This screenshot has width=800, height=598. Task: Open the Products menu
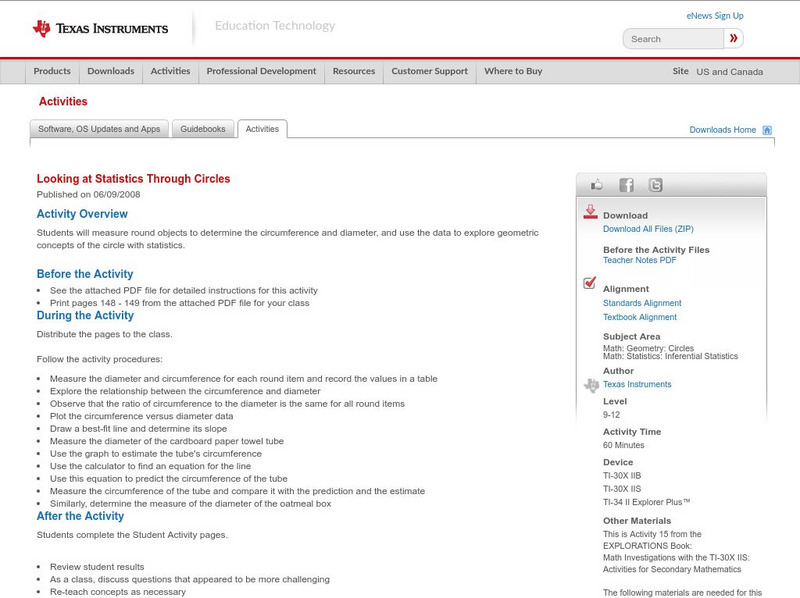pos(52,71)
